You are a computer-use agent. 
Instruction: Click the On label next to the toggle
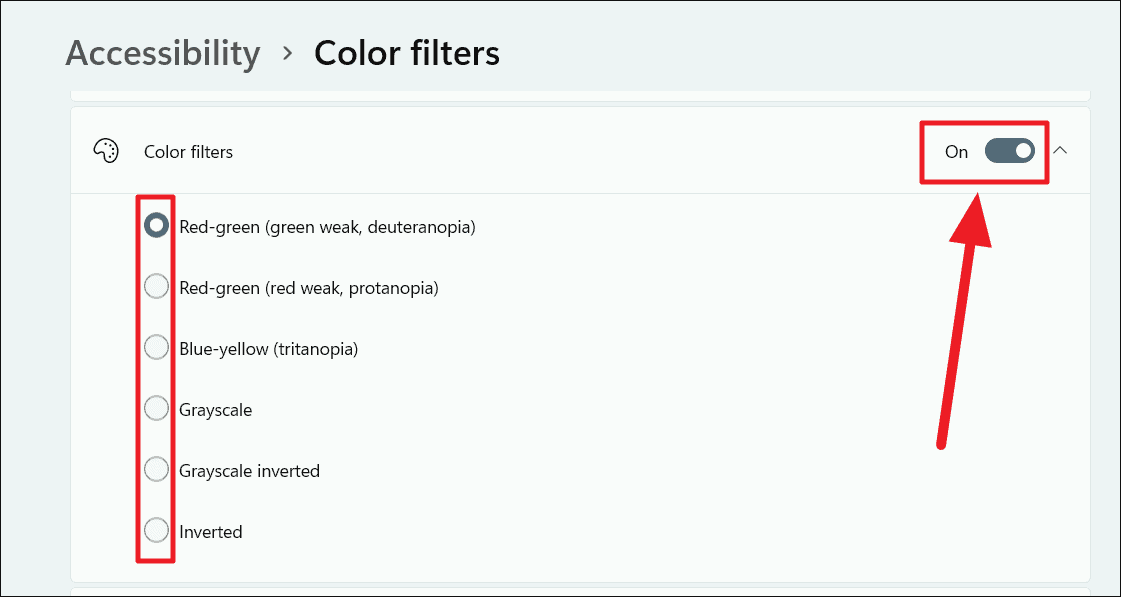(x=956, y=152)
